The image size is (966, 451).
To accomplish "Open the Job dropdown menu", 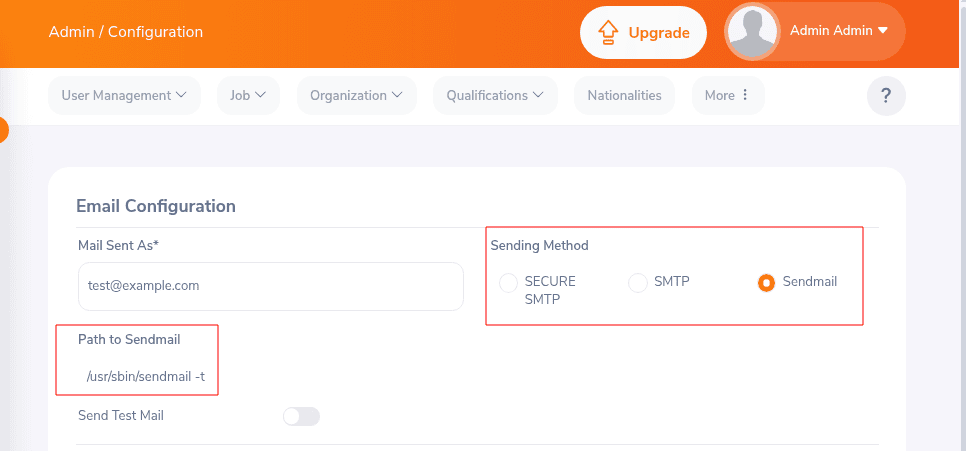I will [248, 96].
